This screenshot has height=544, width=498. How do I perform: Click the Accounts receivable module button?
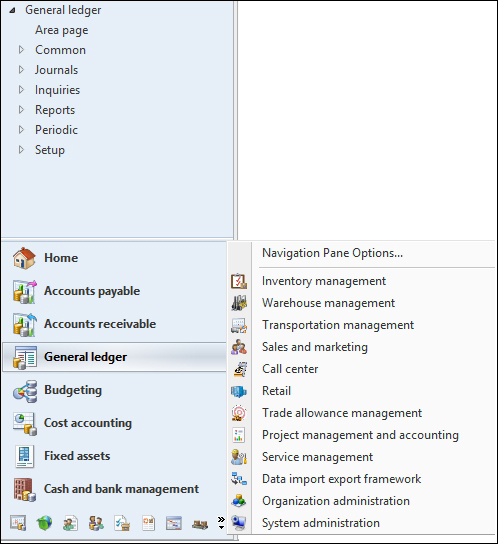pos(114,324)
